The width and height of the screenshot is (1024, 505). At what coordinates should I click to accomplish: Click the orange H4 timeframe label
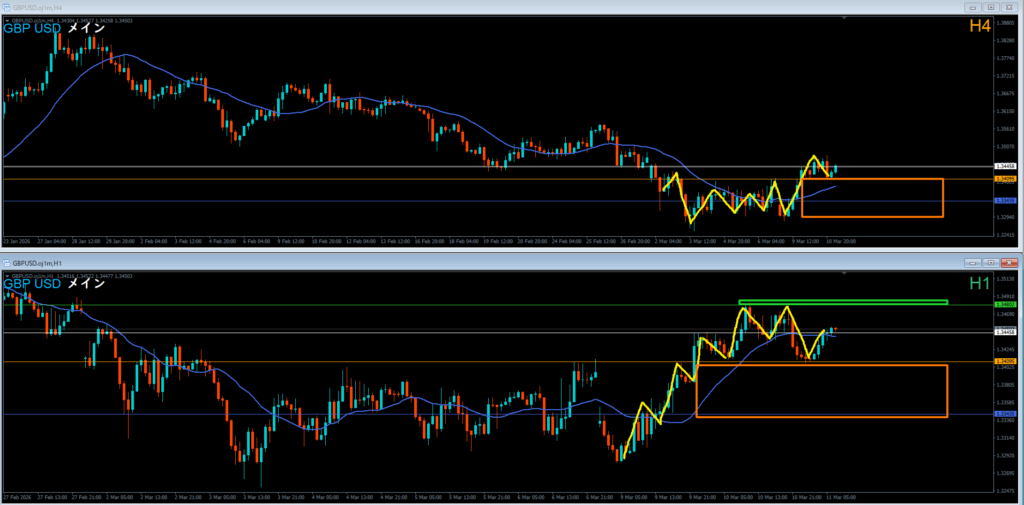pos(980,27)
